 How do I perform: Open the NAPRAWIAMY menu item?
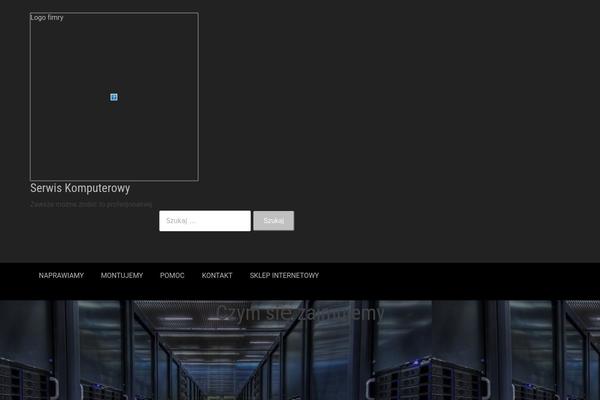(61, 276)
